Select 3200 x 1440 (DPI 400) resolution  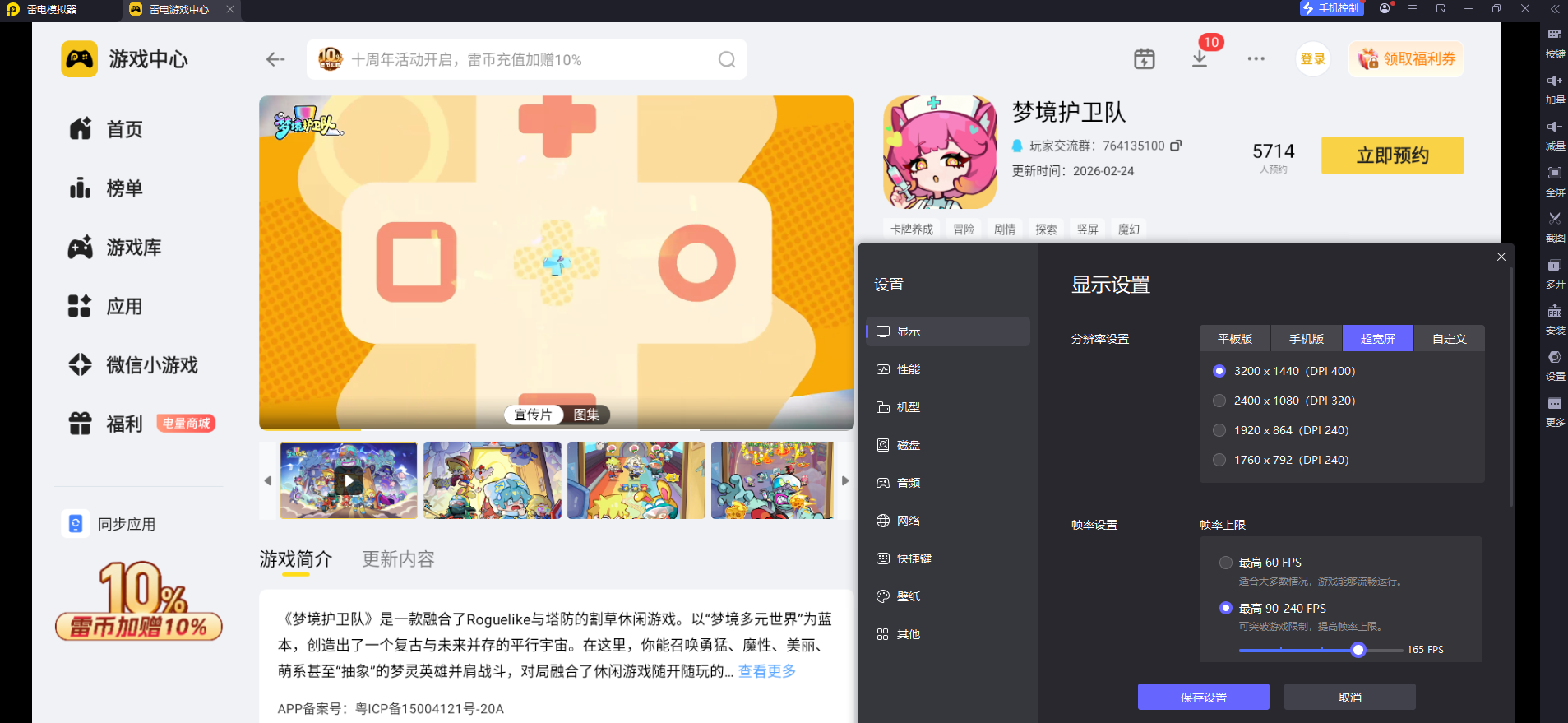pyautogui.click(x=1284, y=371)
